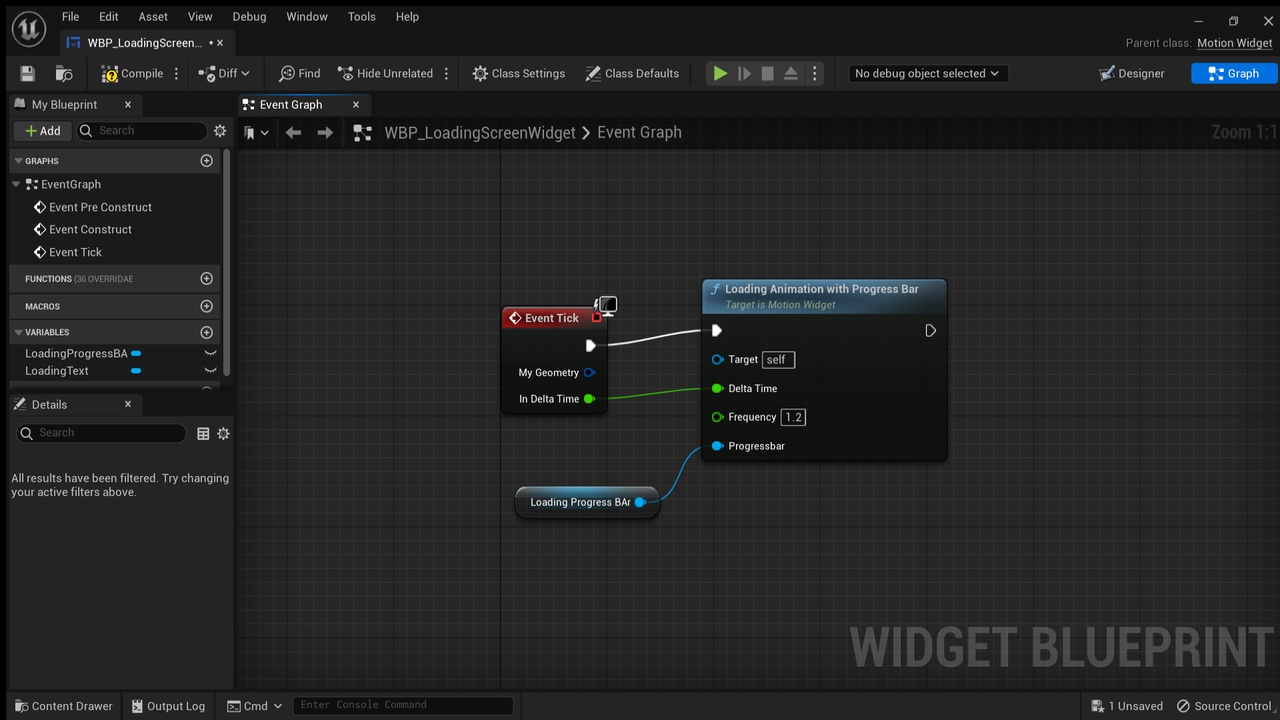The height and width of the screenshot is (720, 1280).
Task: Open Class Defaults
Action: point(632,73)
